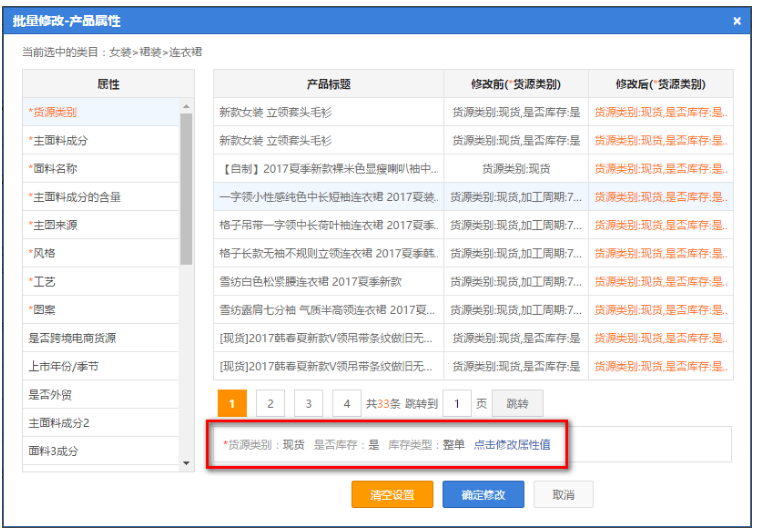760x532 pixels.
Task: Click the orange 清空设置 button
Action: click(x=391, y=495)
